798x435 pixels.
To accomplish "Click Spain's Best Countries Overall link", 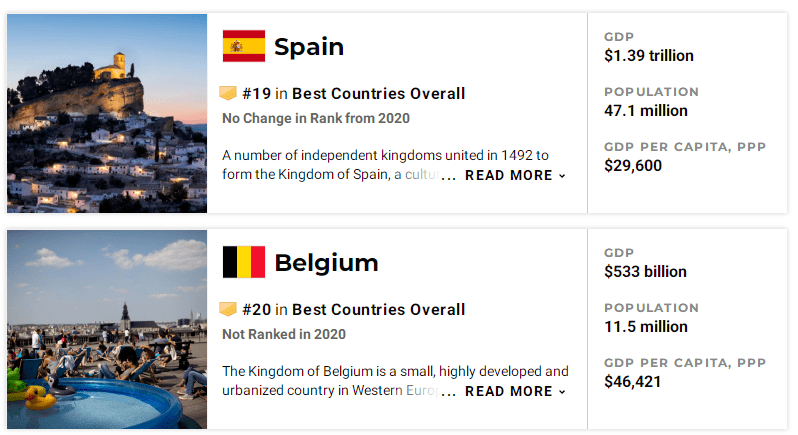I will [378, 94].
